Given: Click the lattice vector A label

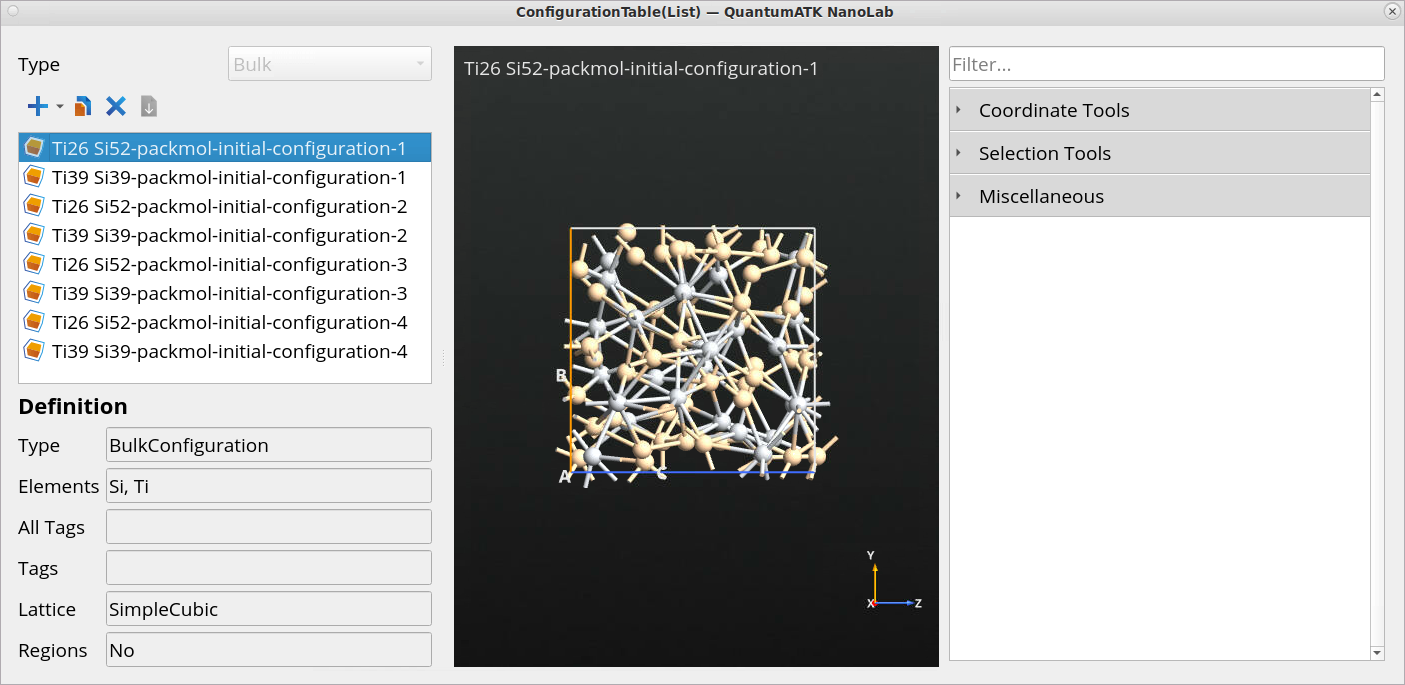Looking at the screenshot, I should pyautogui.click(x=564, y=477).
